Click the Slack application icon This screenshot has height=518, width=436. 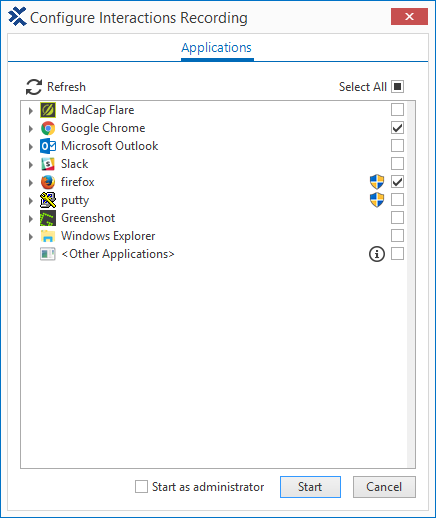(48, 164)
